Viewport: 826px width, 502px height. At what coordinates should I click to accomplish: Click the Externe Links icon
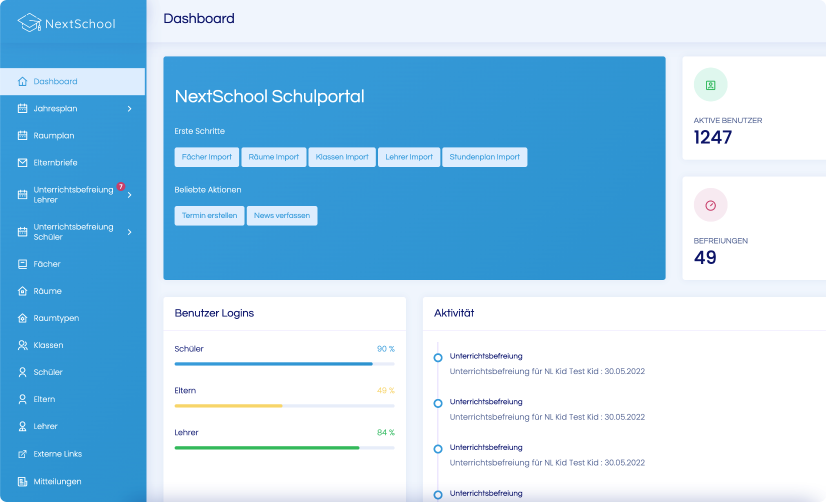tap(22, 454)
